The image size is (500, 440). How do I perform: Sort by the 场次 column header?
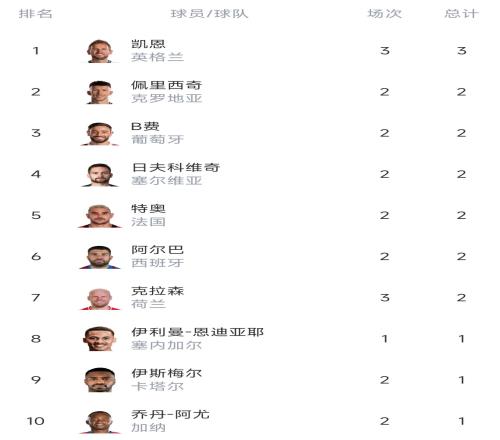tap(385, 14)
